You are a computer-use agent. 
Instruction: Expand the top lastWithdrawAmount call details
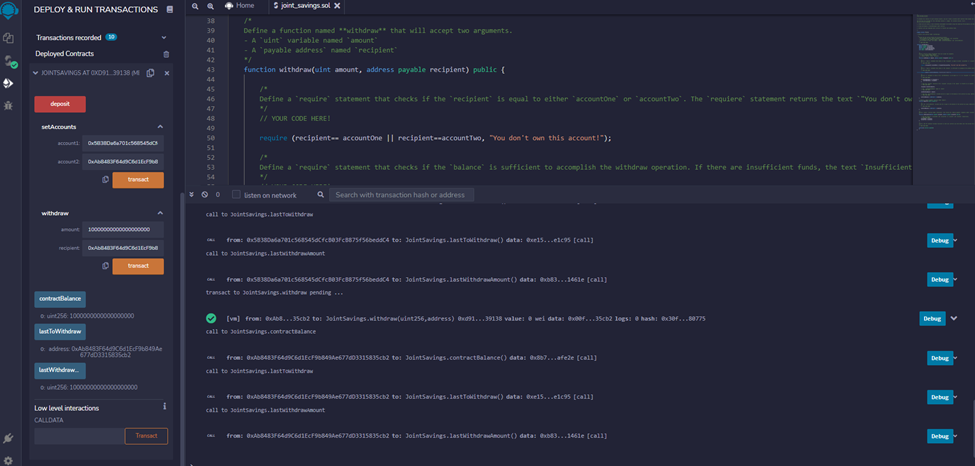point(956,279)
